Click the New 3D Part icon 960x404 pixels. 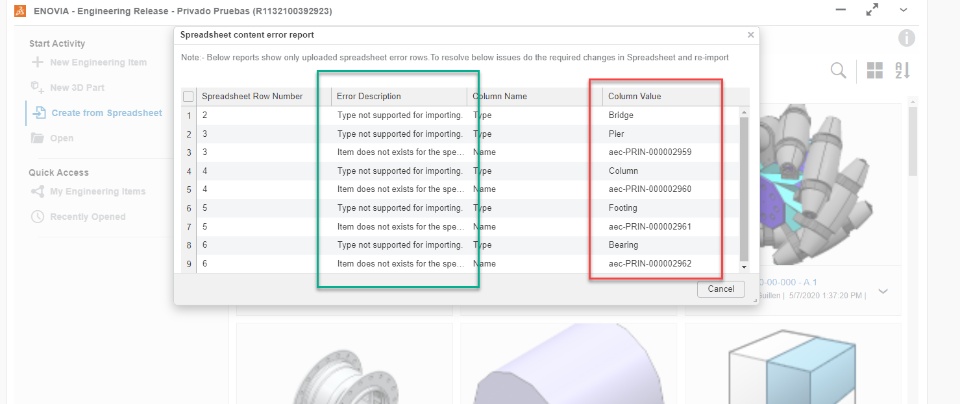[37, 87]
